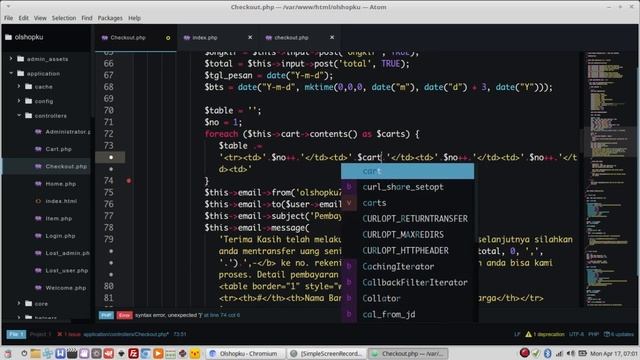Choose the highlighted 'cart' autocomplete suggestion

tap(407, 171)
